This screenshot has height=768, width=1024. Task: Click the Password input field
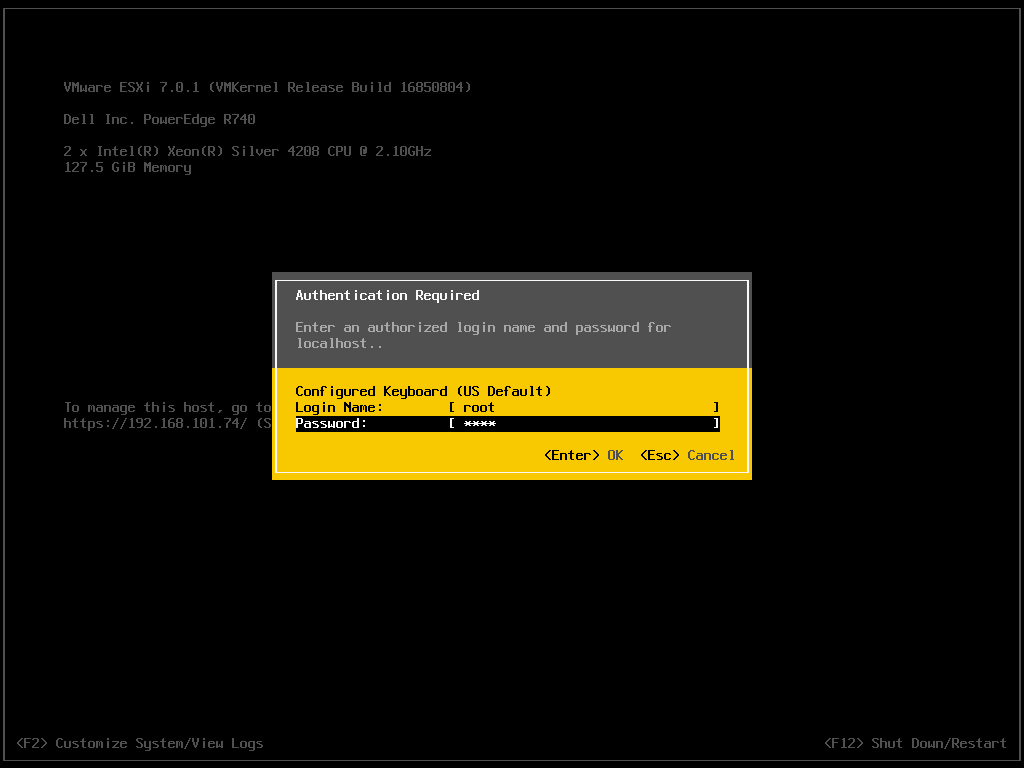[584, 423]
